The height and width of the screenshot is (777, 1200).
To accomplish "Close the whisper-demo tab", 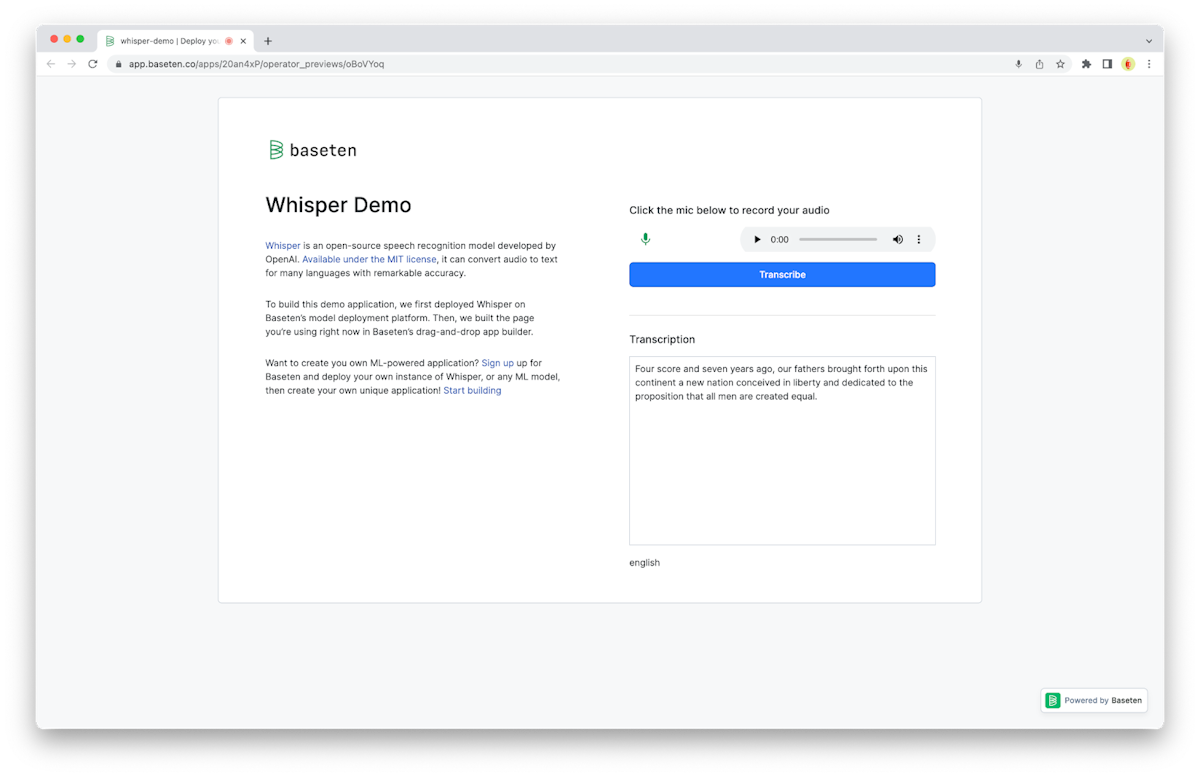I will pos(243,41).
